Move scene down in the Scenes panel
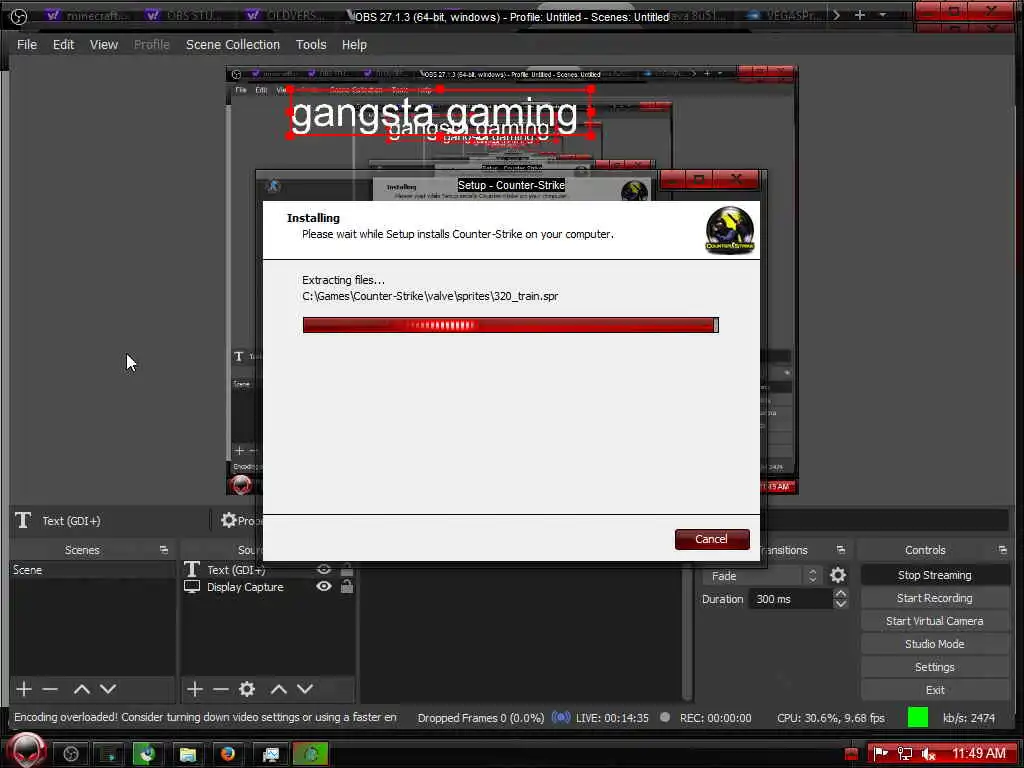The image size is (1024, 768). [108, 689]
